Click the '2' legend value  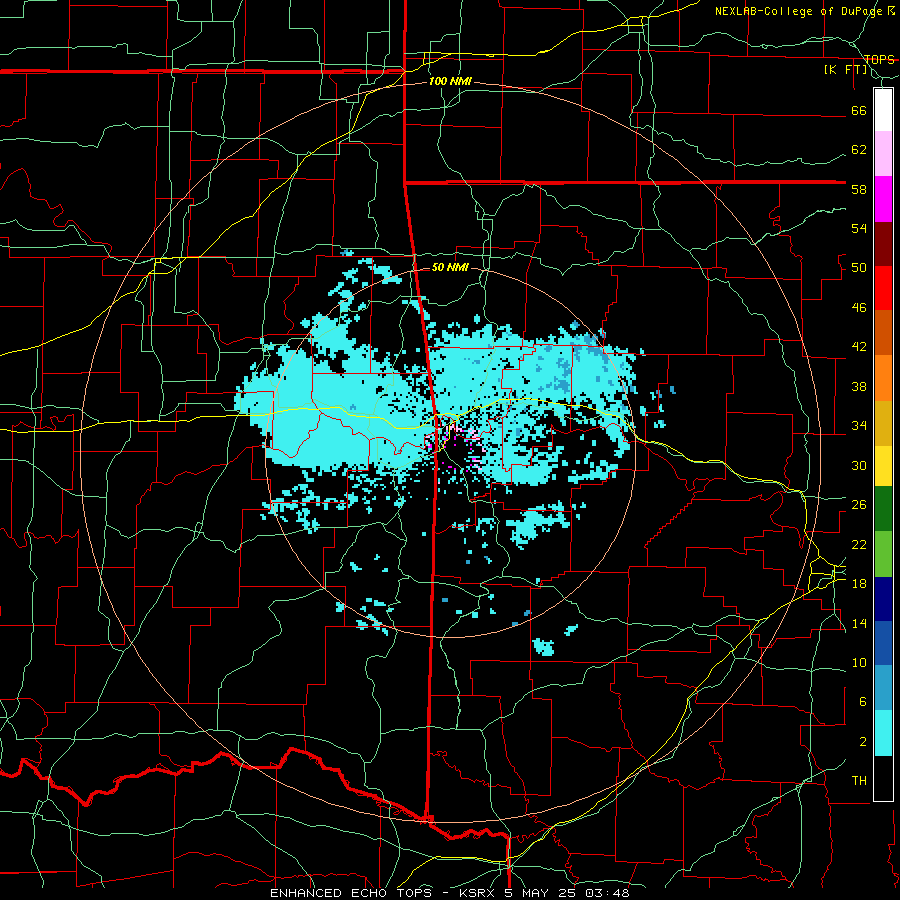(x=863, y=741)
